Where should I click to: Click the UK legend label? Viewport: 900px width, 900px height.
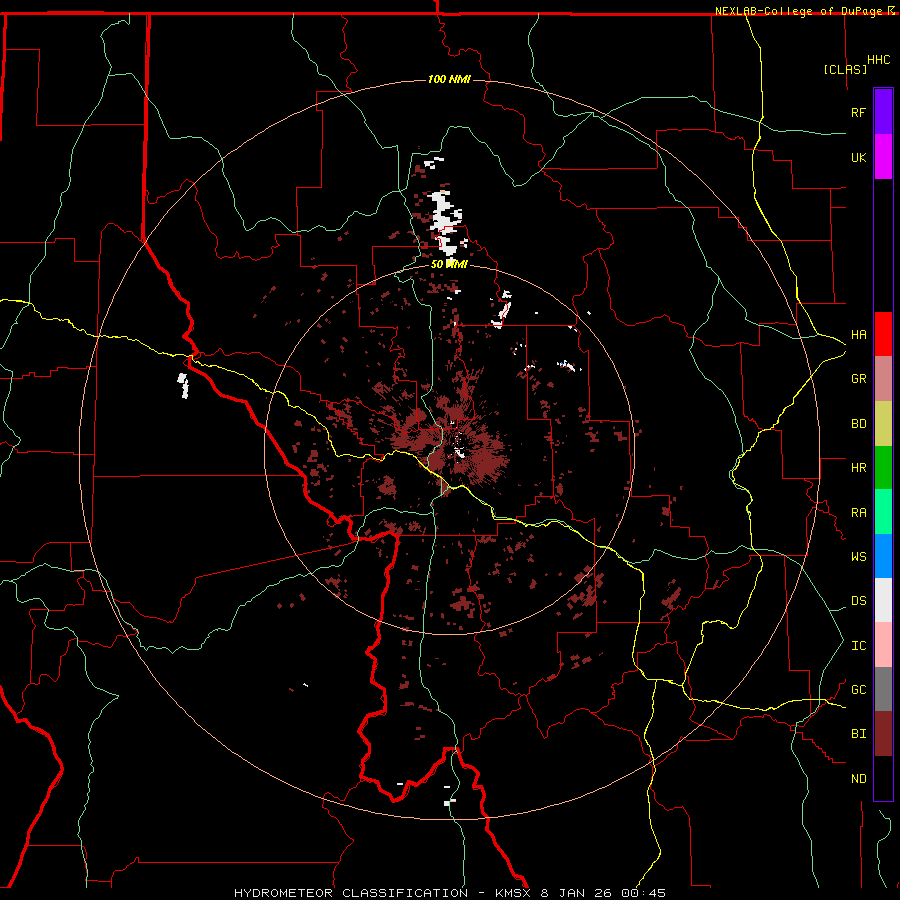(858, 157)
